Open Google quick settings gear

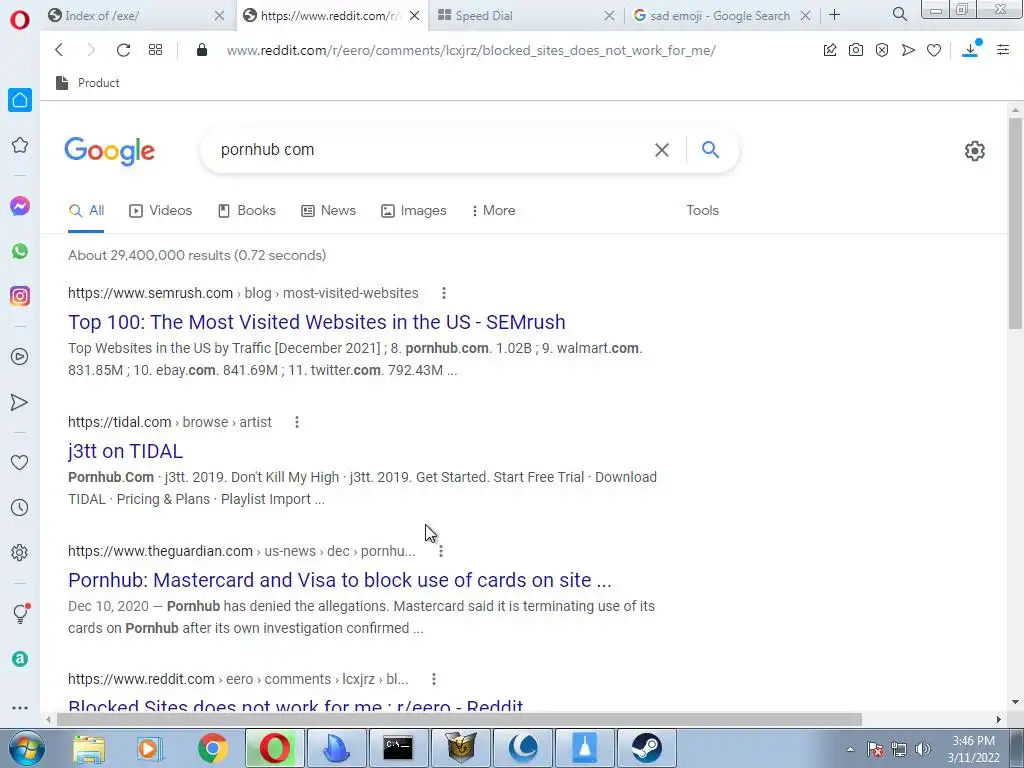[974, 151]
